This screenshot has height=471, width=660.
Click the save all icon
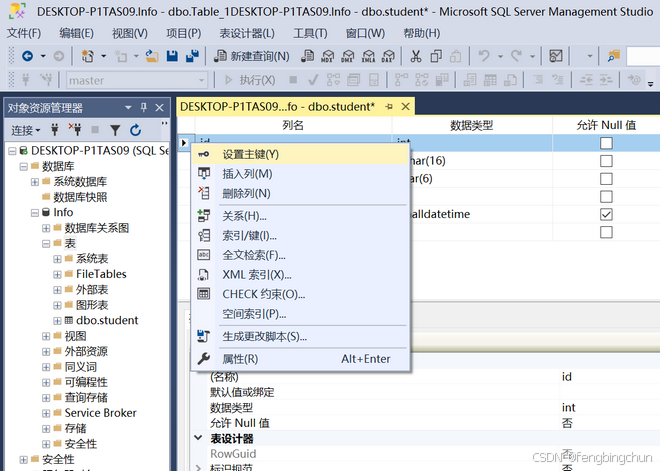(x=192, y=56)
